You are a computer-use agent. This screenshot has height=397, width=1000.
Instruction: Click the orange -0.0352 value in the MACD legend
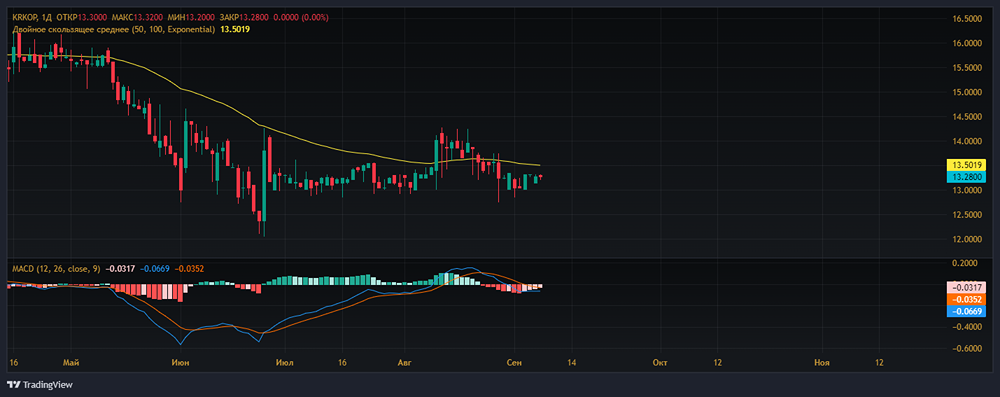coord(189,269)
